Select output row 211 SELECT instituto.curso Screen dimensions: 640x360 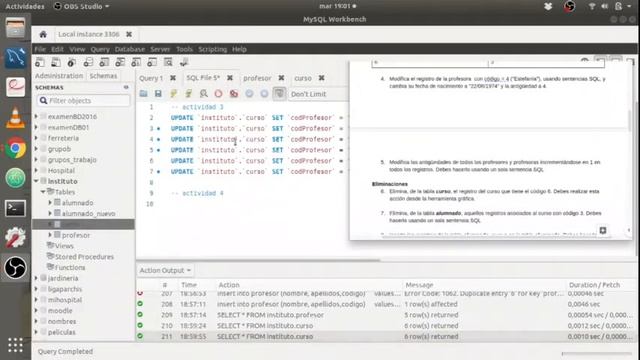(386, 336)
